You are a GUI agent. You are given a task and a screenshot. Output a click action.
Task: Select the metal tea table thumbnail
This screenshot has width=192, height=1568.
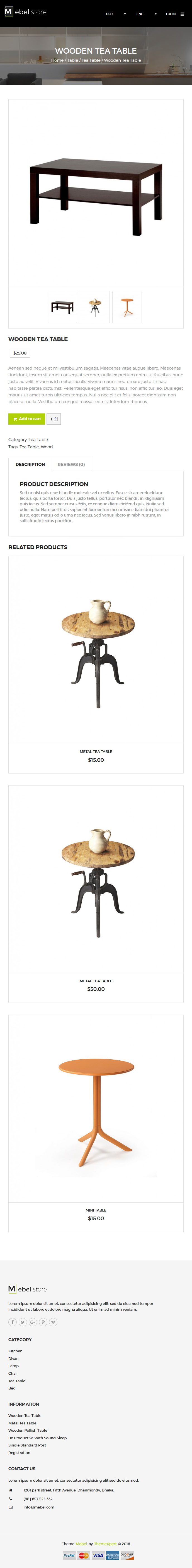click(95, 307)
